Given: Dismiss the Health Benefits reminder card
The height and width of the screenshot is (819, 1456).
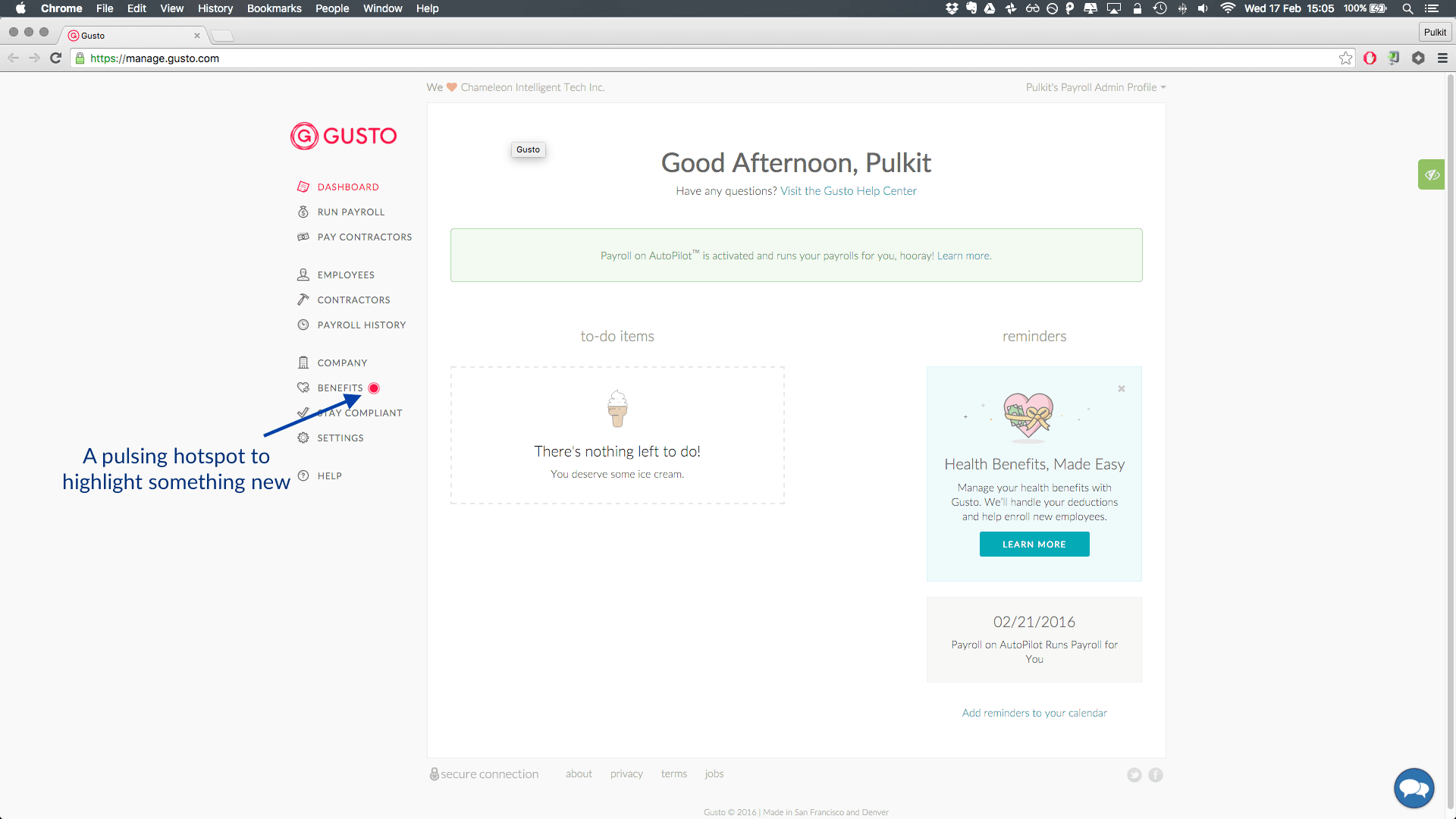Looking at the screenshot, I should (x=1121, y=388).
